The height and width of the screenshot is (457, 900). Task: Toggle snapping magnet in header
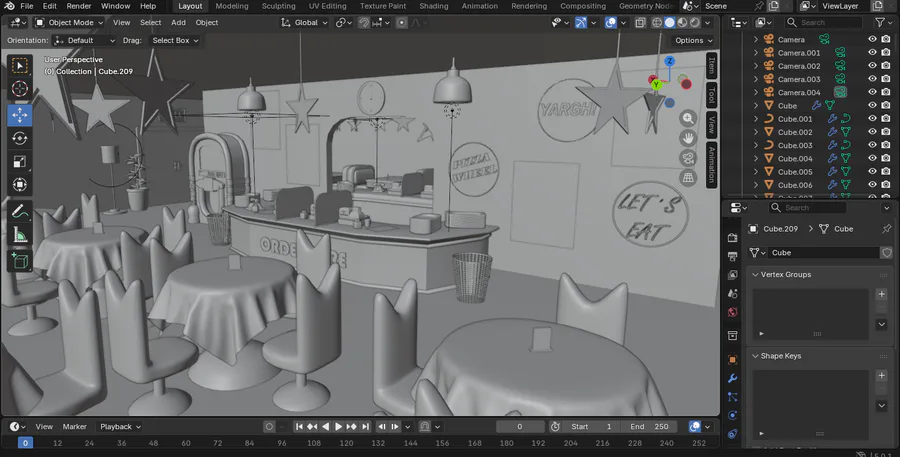coord(364,22)
